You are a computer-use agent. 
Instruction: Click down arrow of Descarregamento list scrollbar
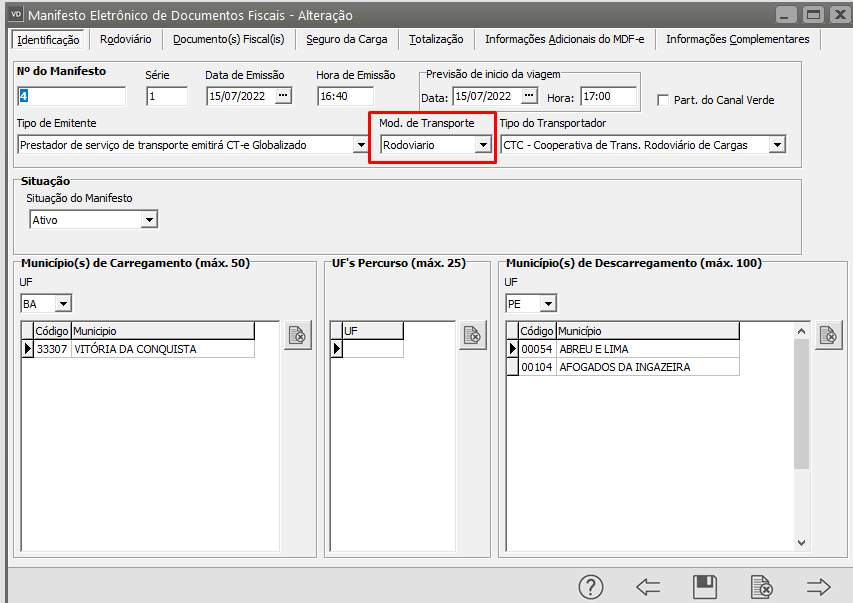pos(800,542)
